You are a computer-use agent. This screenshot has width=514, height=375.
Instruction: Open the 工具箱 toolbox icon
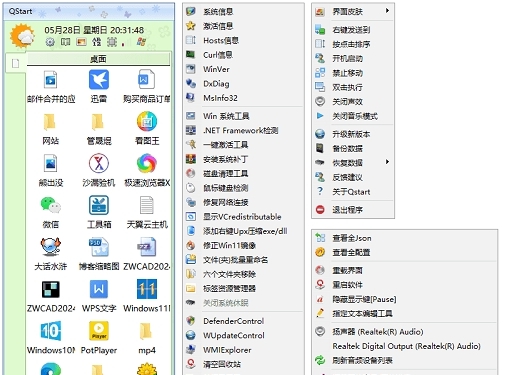point(99,205)
